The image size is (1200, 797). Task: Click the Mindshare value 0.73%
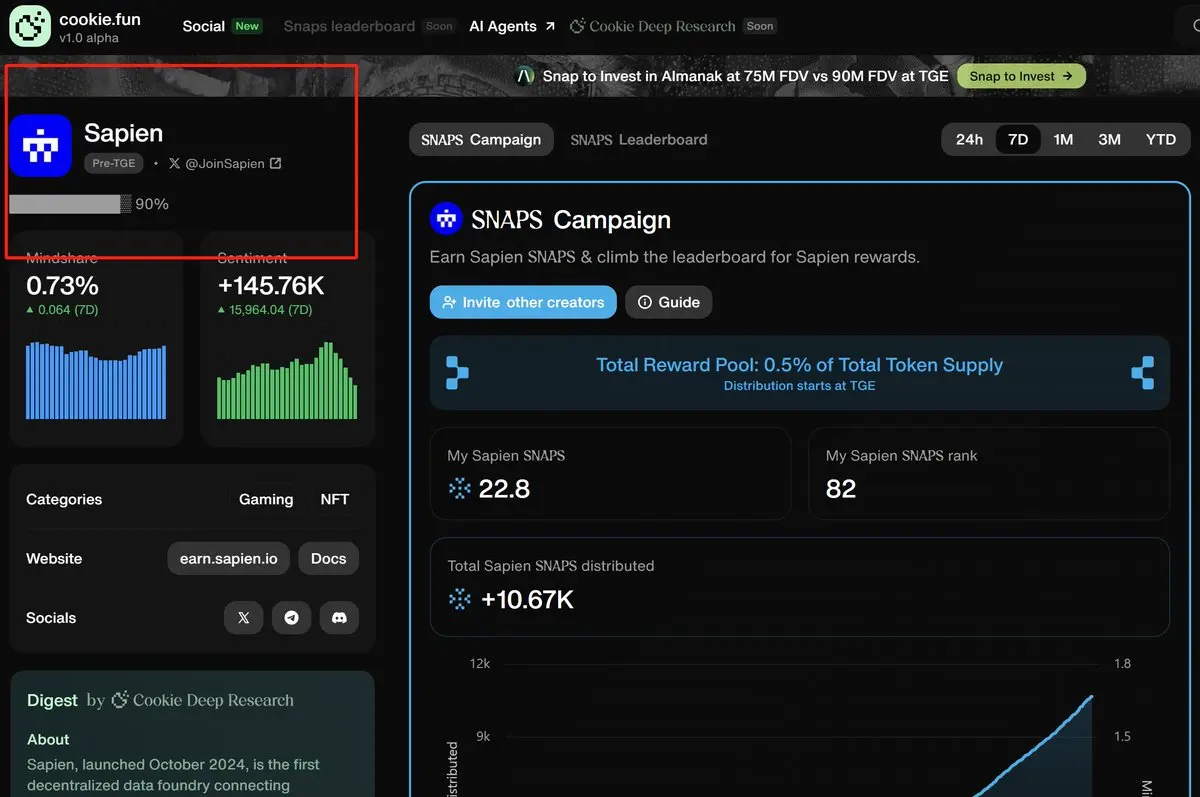[62, 286]
